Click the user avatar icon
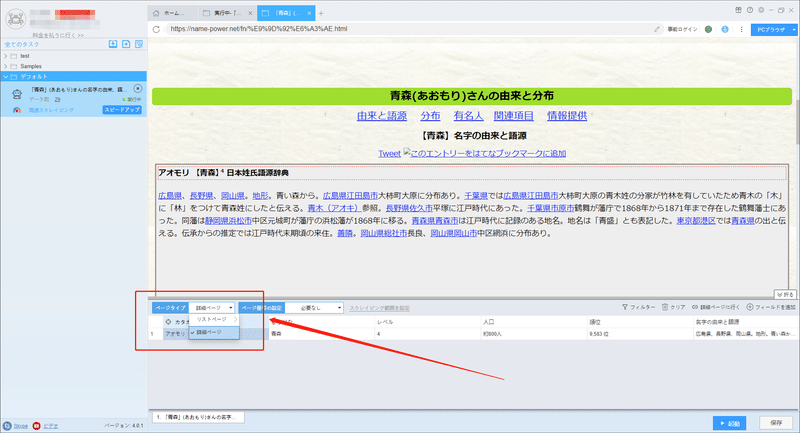Viewport: 800px width, 433px height. (x=15, y=19)
